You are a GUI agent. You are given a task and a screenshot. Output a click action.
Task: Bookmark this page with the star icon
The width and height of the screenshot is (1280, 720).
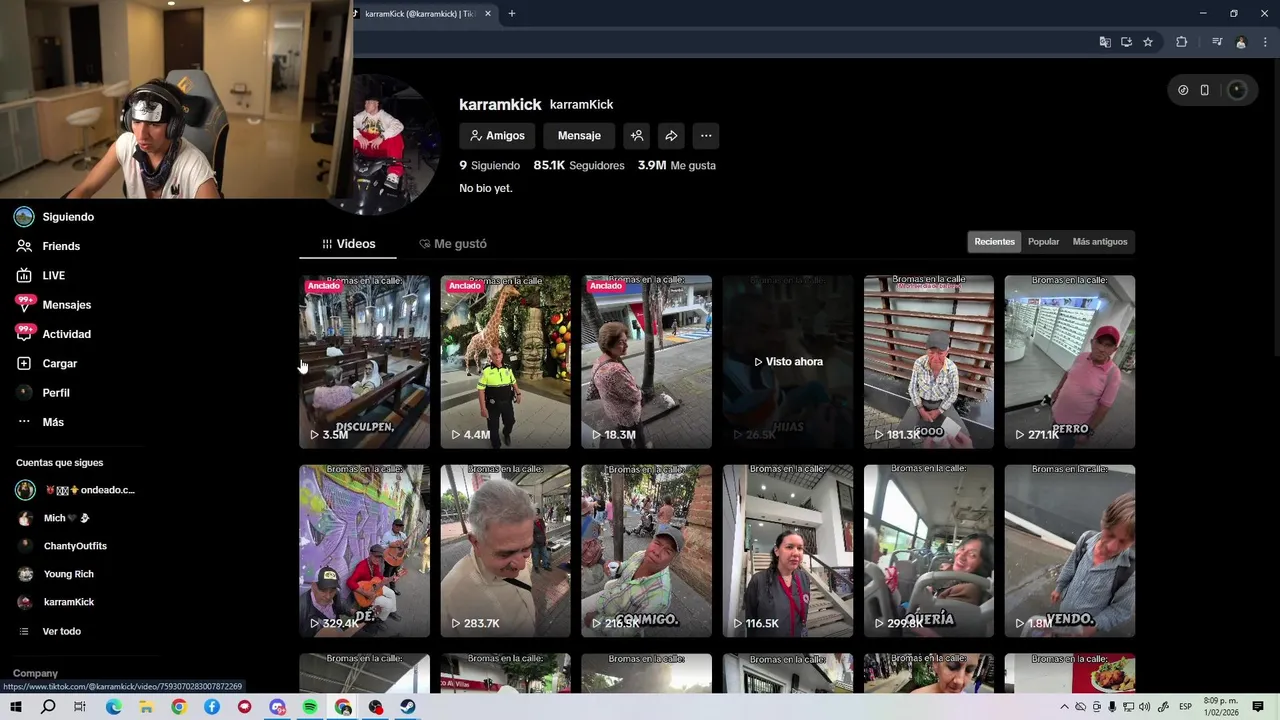[1148, 42]
